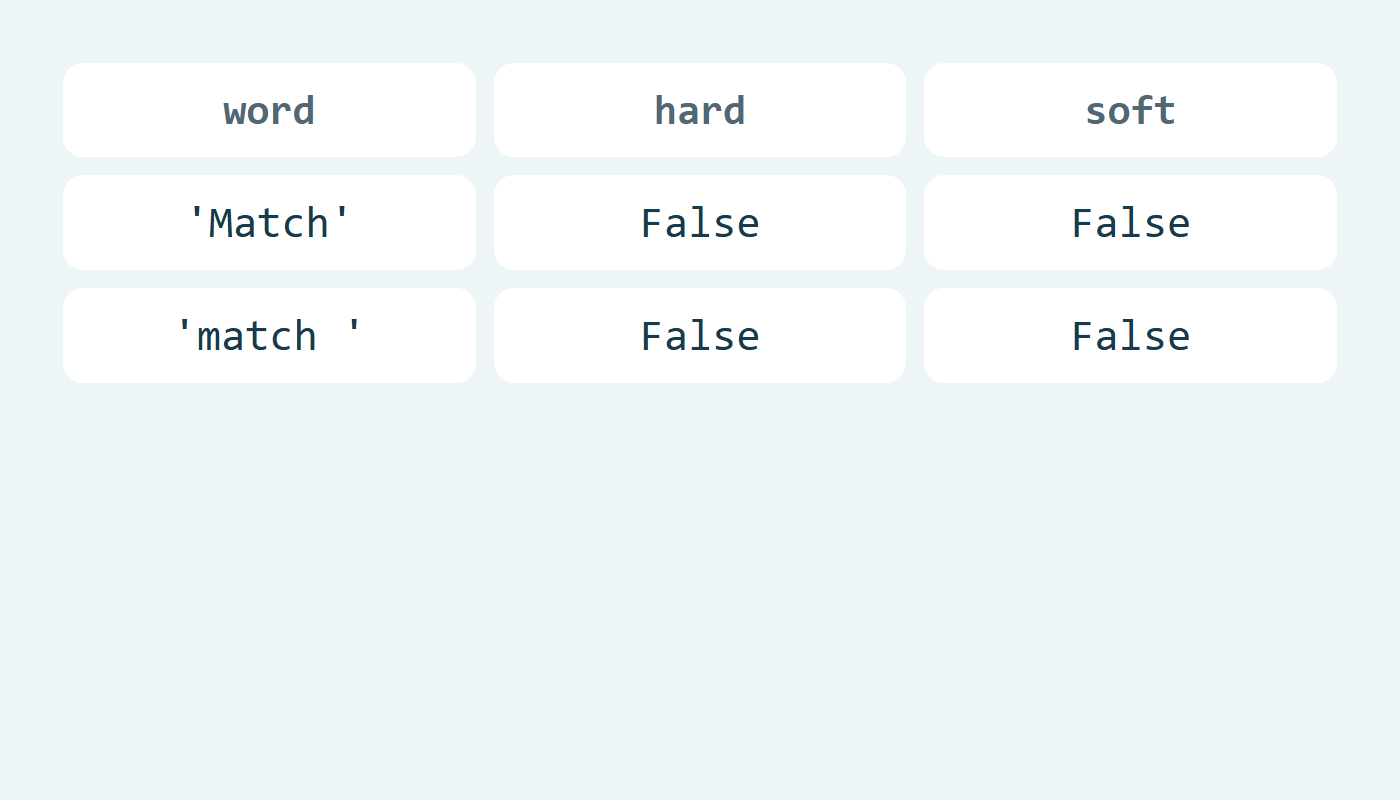Click False under soft for lowercase match

tap(1130, 335)
